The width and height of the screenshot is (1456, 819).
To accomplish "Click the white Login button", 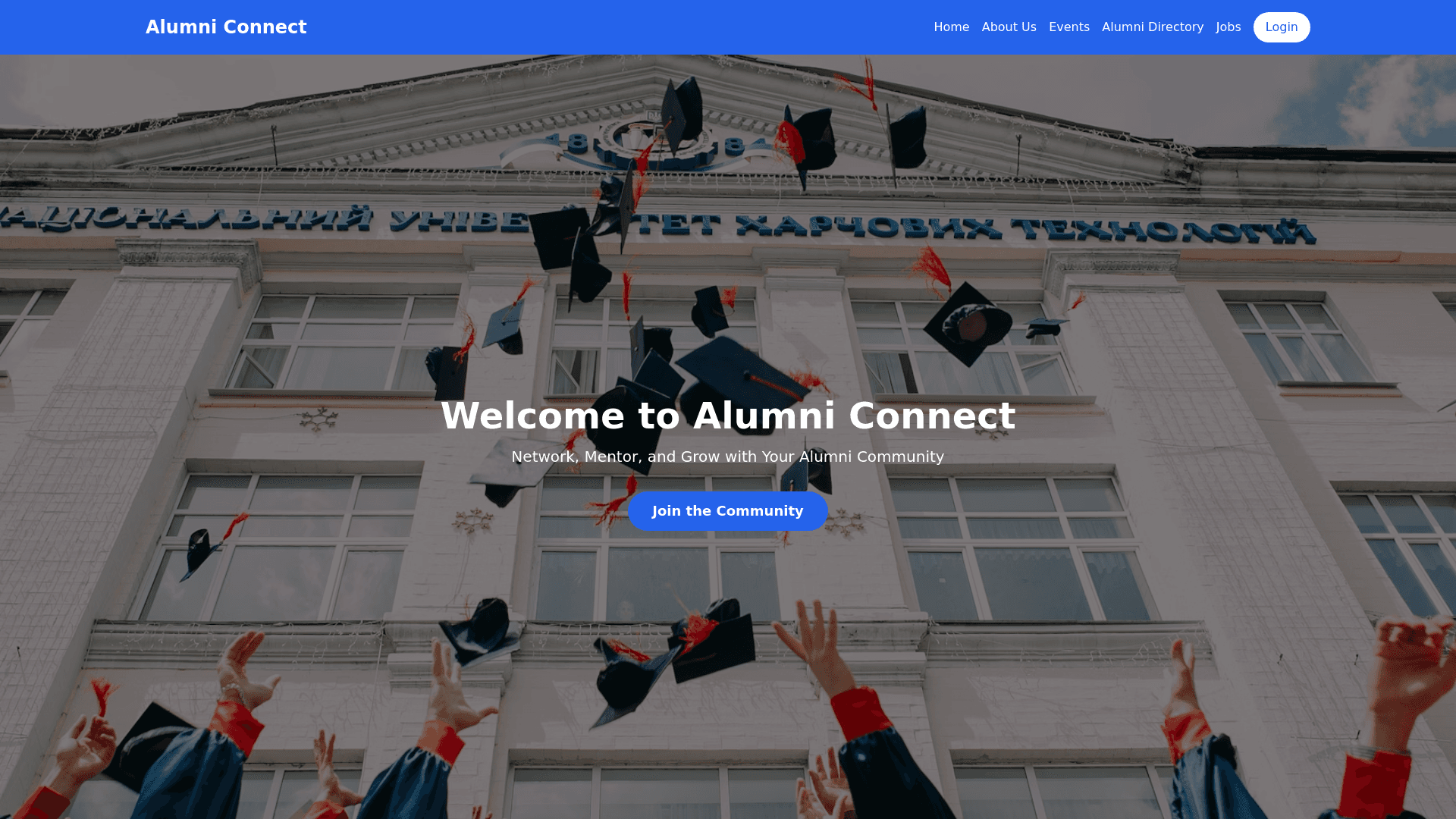I will pos(1281,27).
